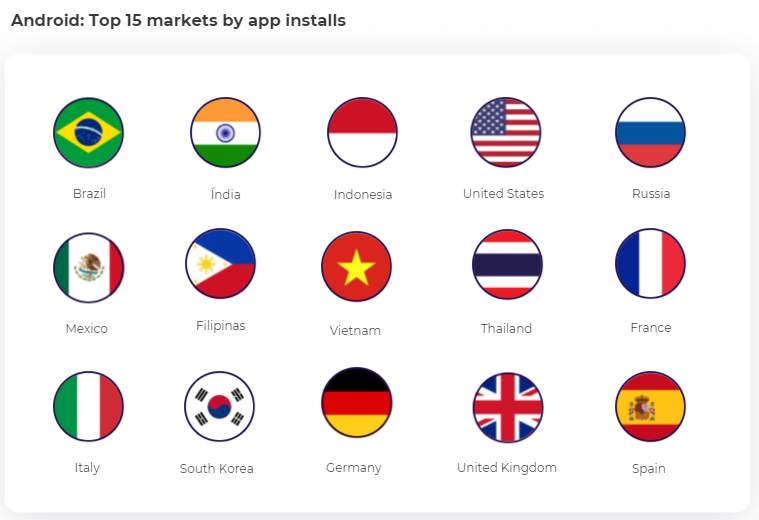This screenshot has height=520, width=759.
Task: Pick the Vietnam flag with yellow star
Action: coord(356,266)
